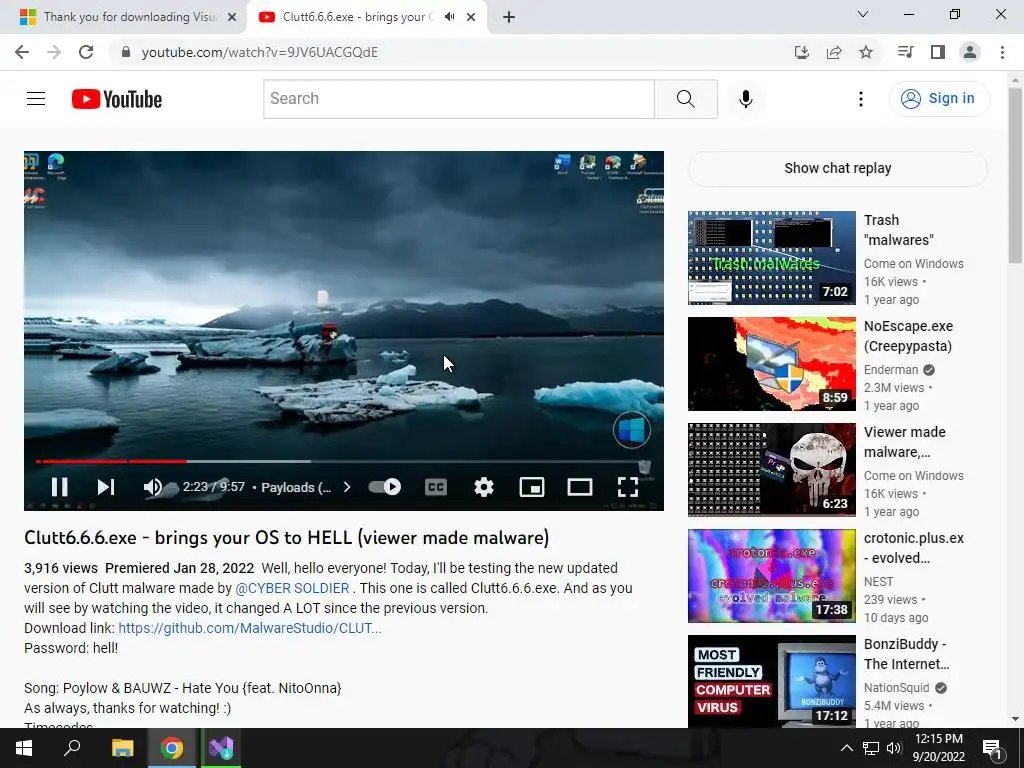
Task: Click the address bar URL
Action: click(259, 52)
